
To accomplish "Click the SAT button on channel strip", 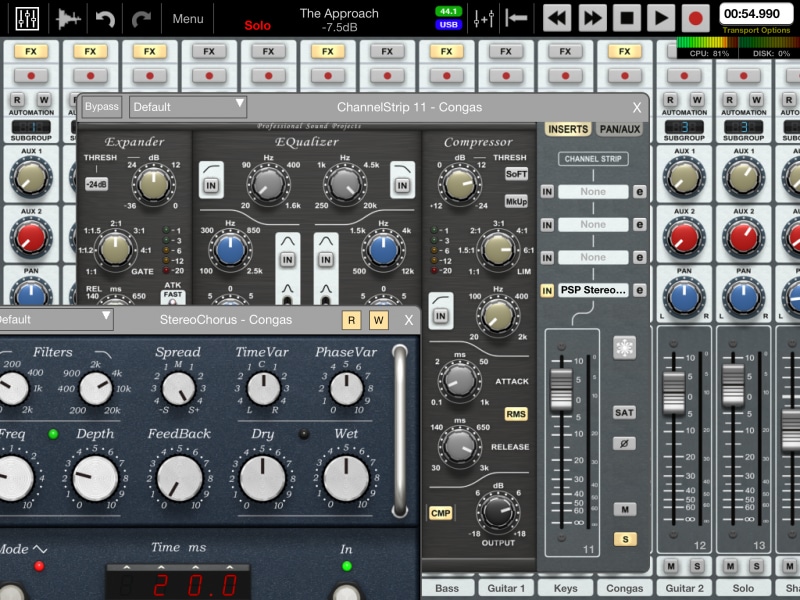I will pos(624,412).
